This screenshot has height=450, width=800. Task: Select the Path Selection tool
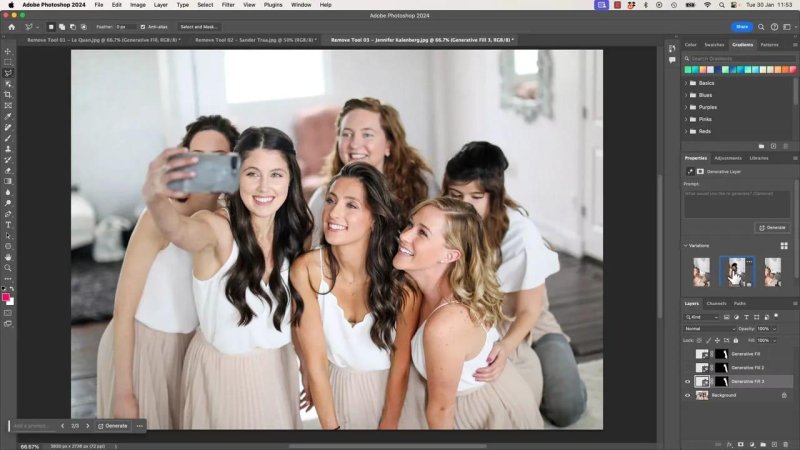coord(8,236)
